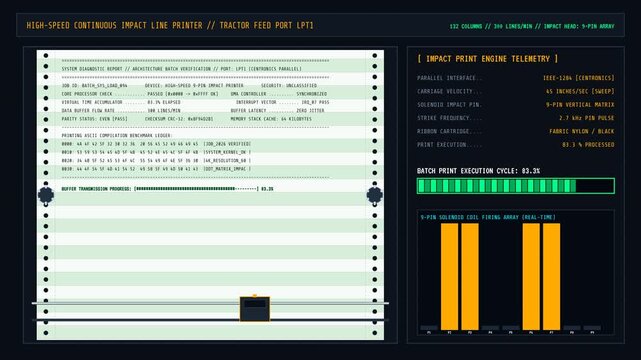This screenshot has width=641, height=360.
Task: Click the Core Processor Check line
Action: [140, 94]
